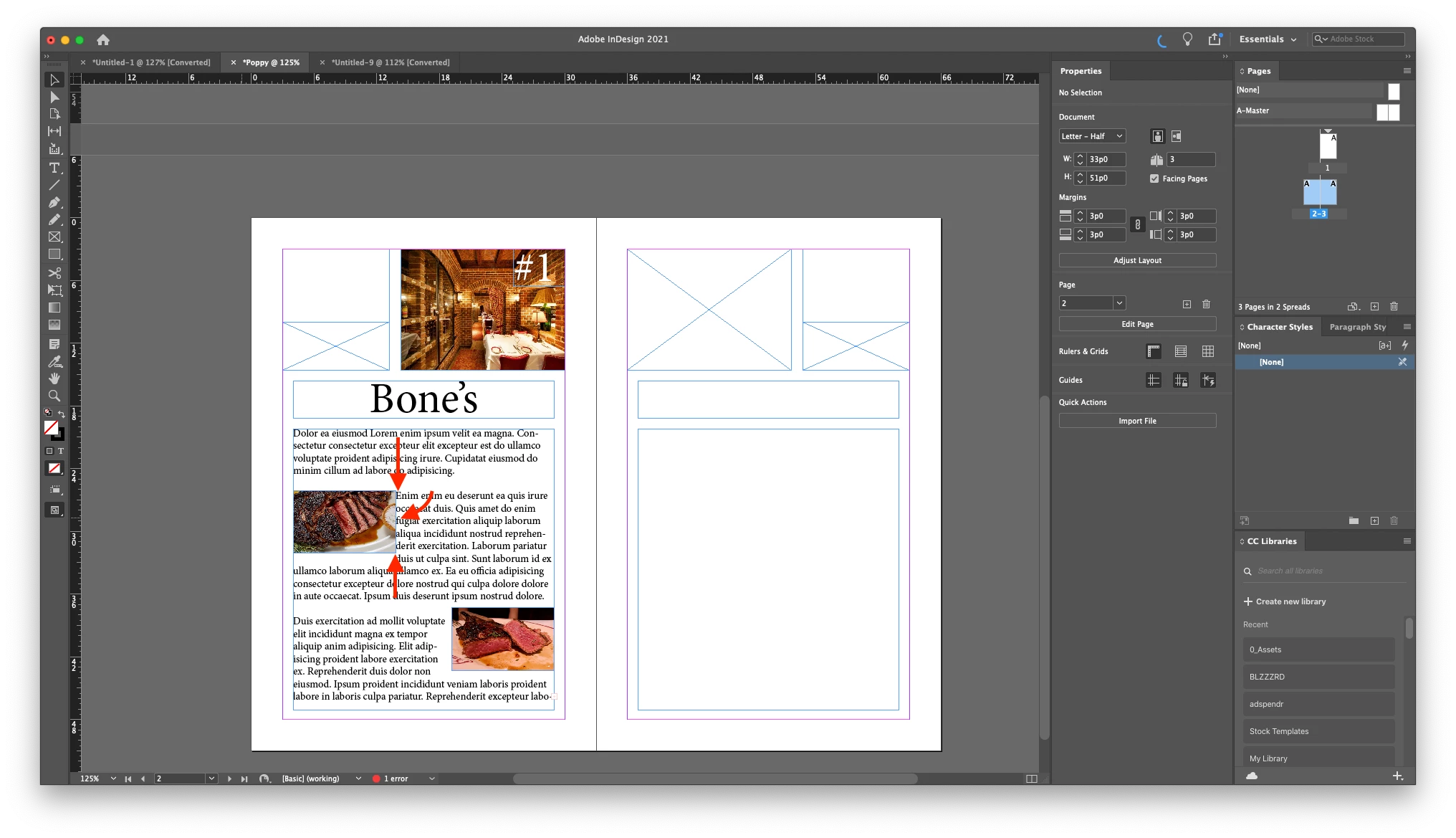Click the fill color swatch in toolbar

click(x=51, y=427)
